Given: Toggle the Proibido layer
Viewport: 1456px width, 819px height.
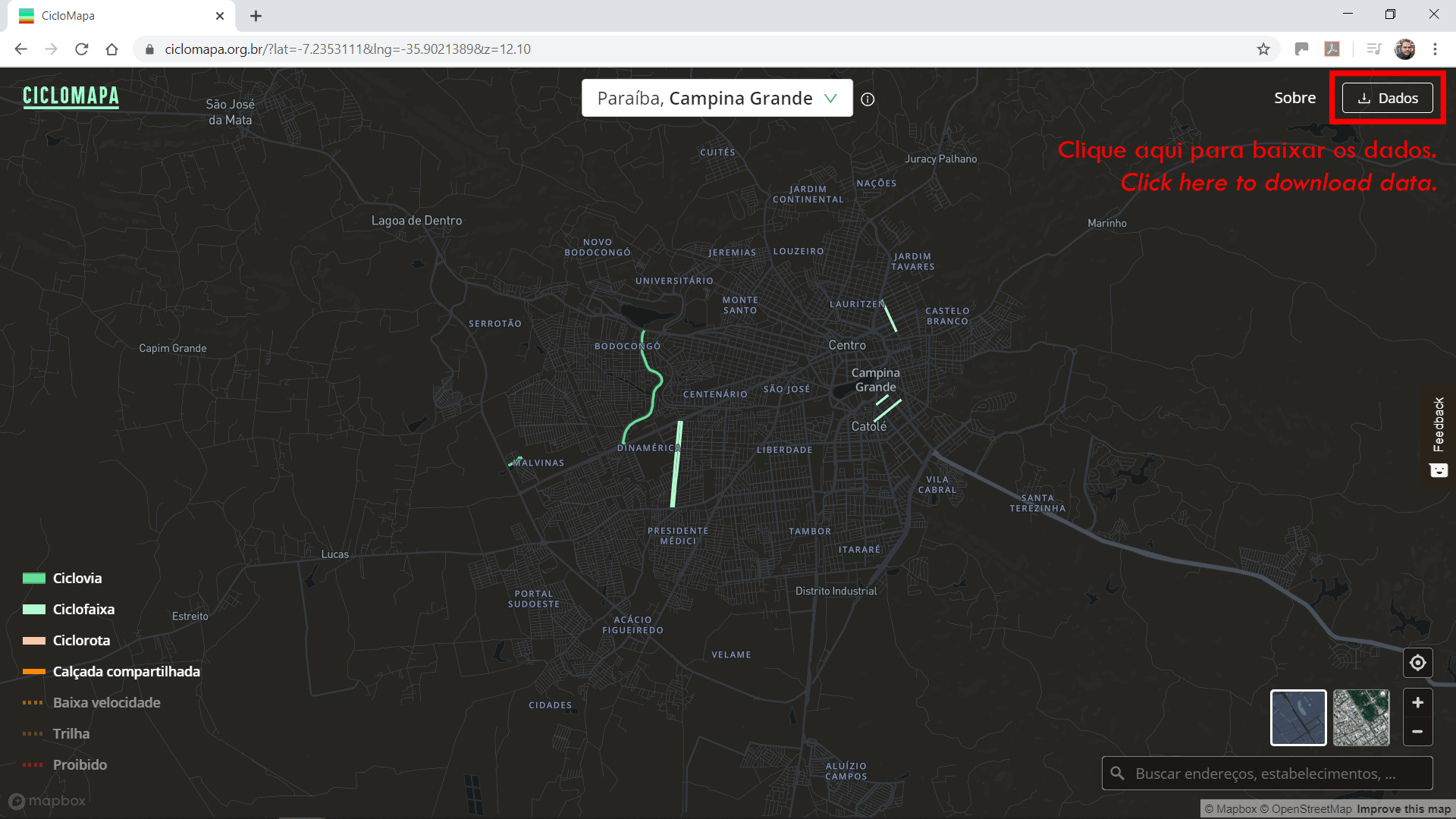Looking at the screenshot, I should 80,765.
